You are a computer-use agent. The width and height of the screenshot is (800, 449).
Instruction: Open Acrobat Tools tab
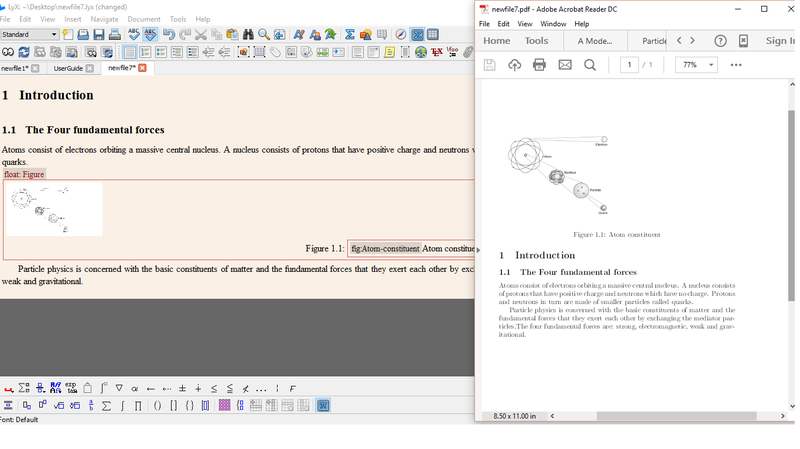pos(536,41)
